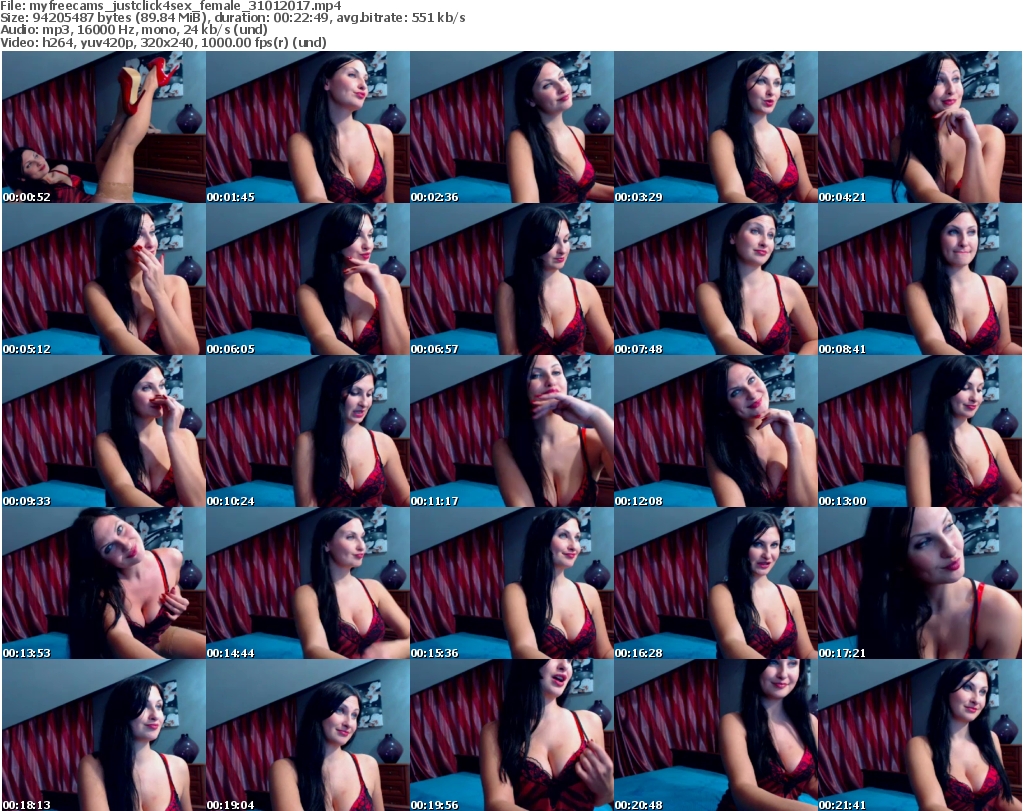Click the Size and duration info line
The height and width of the screenshot is (811, 1024).
tap(232, 18)
